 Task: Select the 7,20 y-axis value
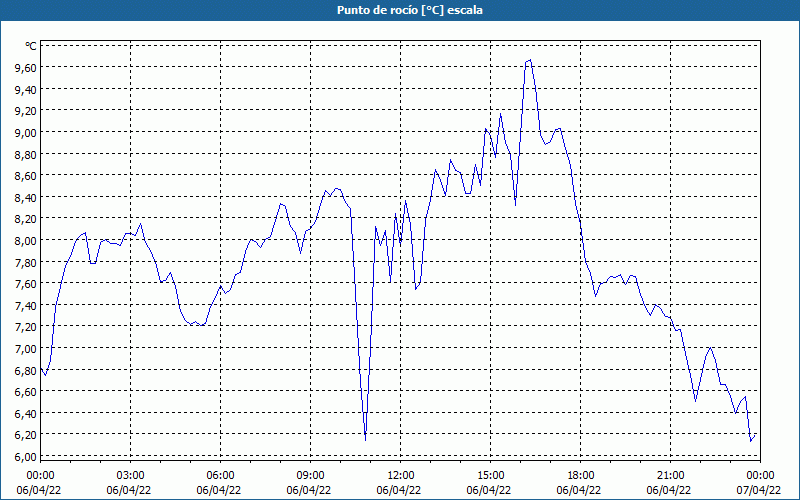(x=26, y=327)
